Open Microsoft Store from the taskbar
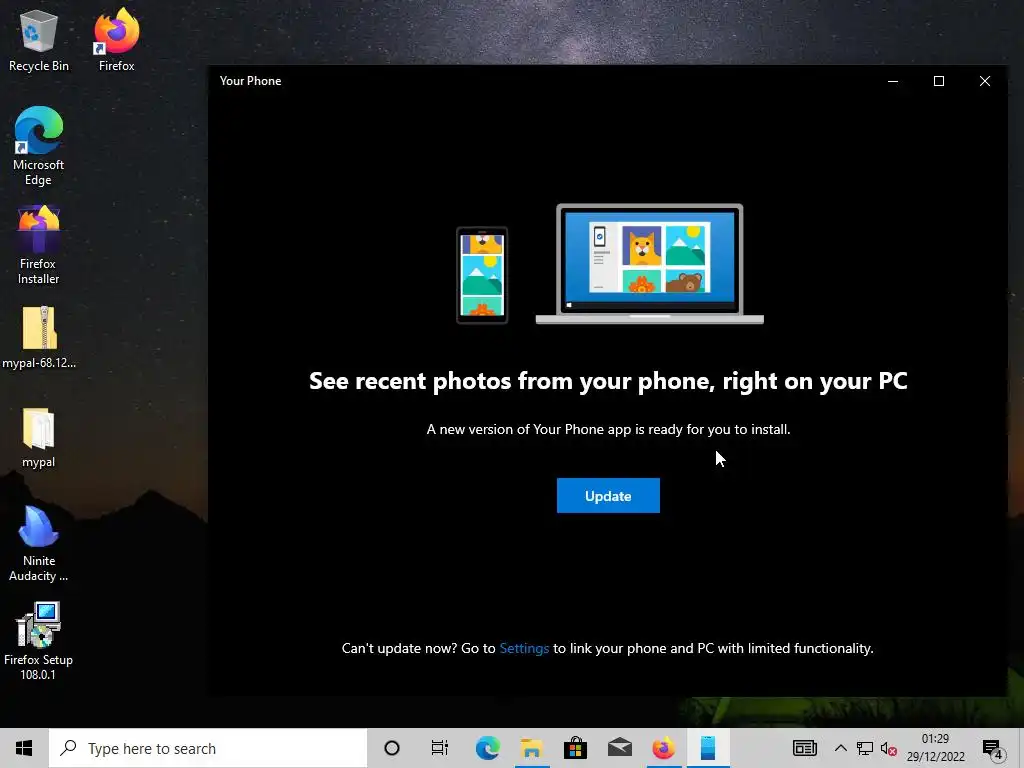 coord(575,748)
